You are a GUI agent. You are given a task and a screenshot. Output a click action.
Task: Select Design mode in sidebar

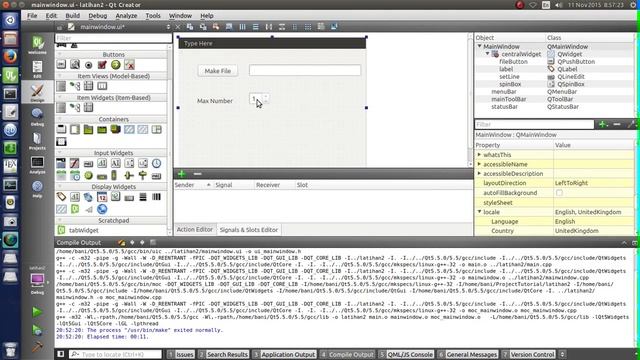click(38, 93)
